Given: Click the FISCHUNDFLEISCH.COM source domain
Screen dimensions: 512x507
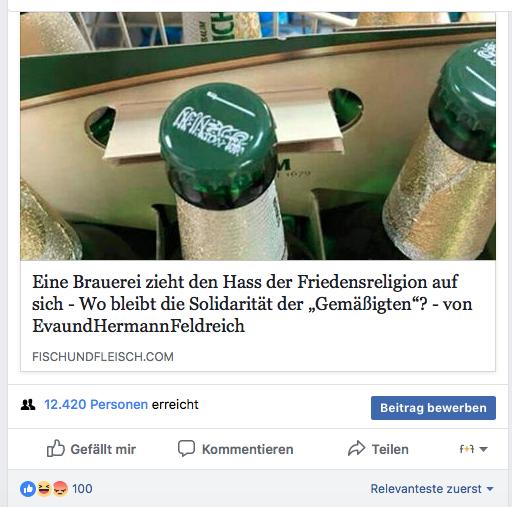Looking at the screenshot, I should (x=103, y=357).
